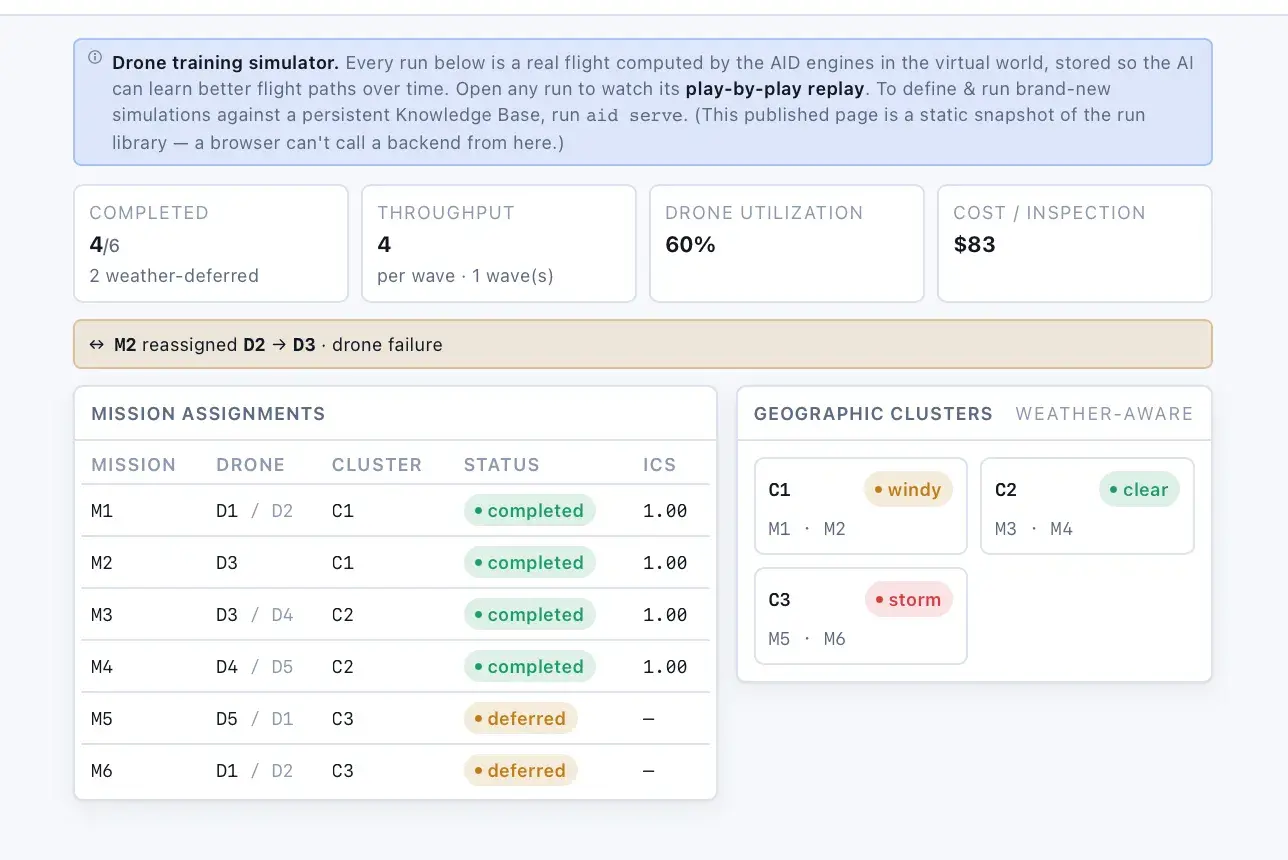
Task: Click the Geographic Clusters panel title
Action: [x=873, y=414]
